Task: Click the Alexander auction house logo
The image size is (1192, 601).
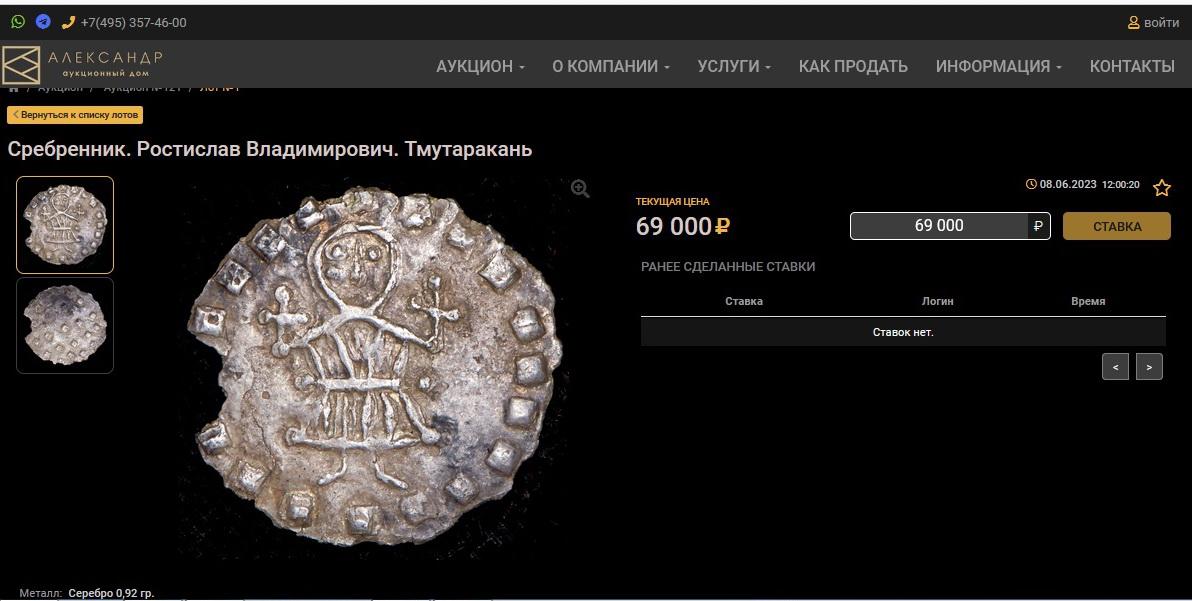Action: [x=82, y=65]
